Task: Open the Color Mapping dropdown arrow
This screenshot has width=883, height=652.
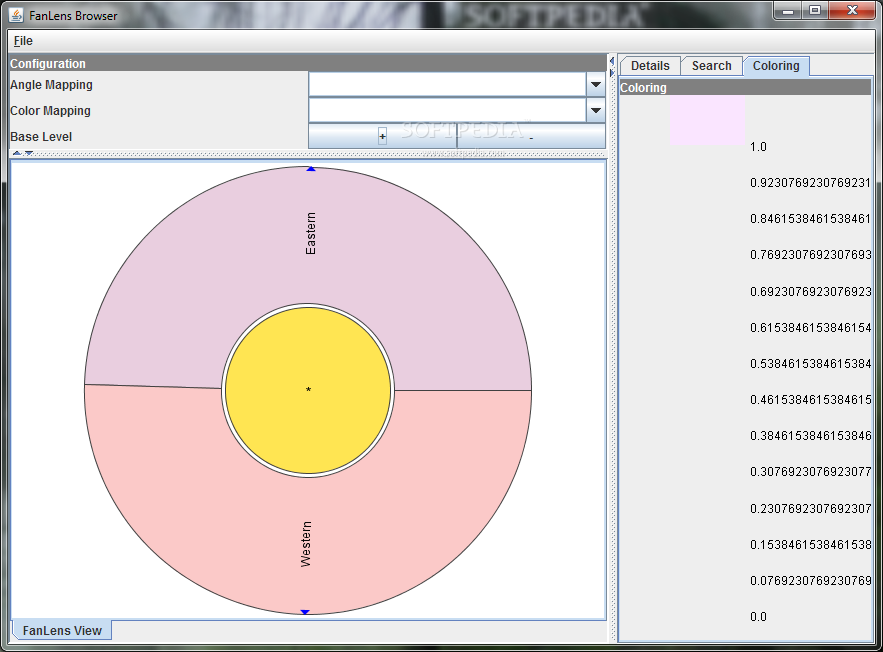Action: coord(595,111)
